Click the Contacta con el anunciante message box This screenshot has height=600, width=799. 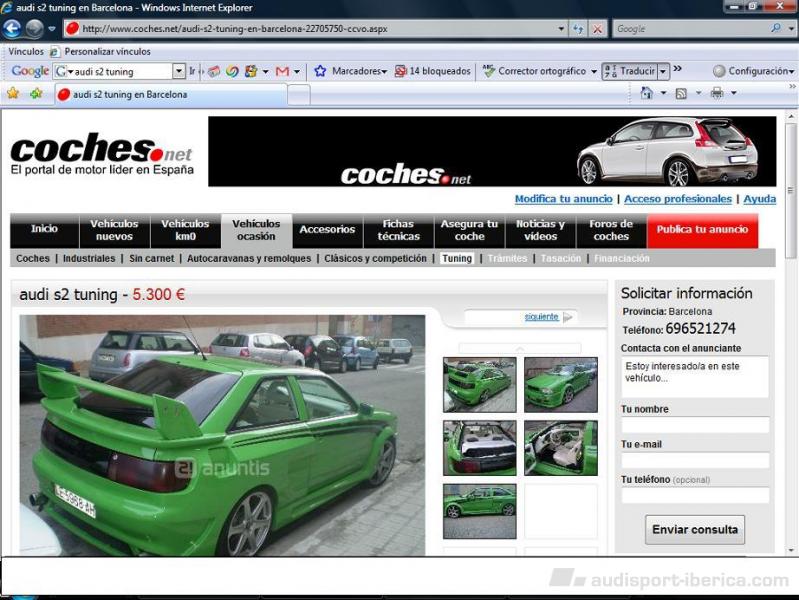coord(695,377)
